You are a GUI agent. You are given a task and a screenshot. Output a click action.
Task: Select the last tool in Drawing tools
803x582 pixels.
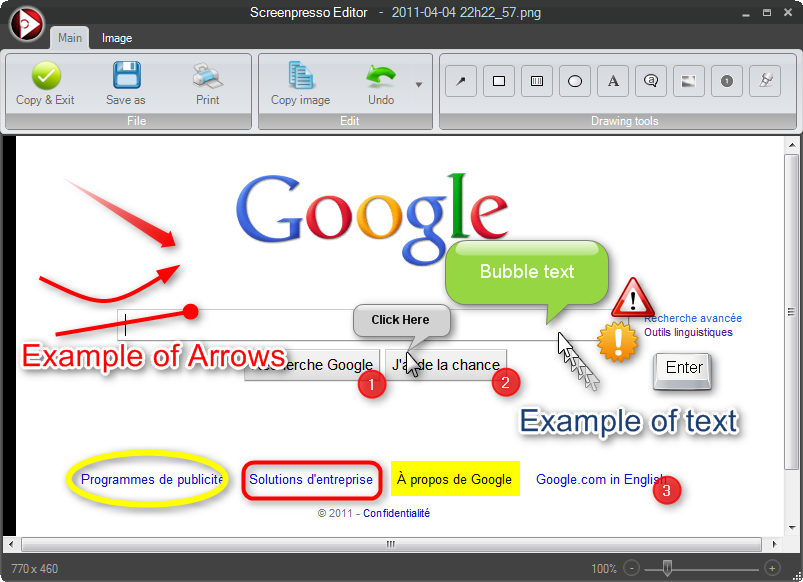(765, 81)
